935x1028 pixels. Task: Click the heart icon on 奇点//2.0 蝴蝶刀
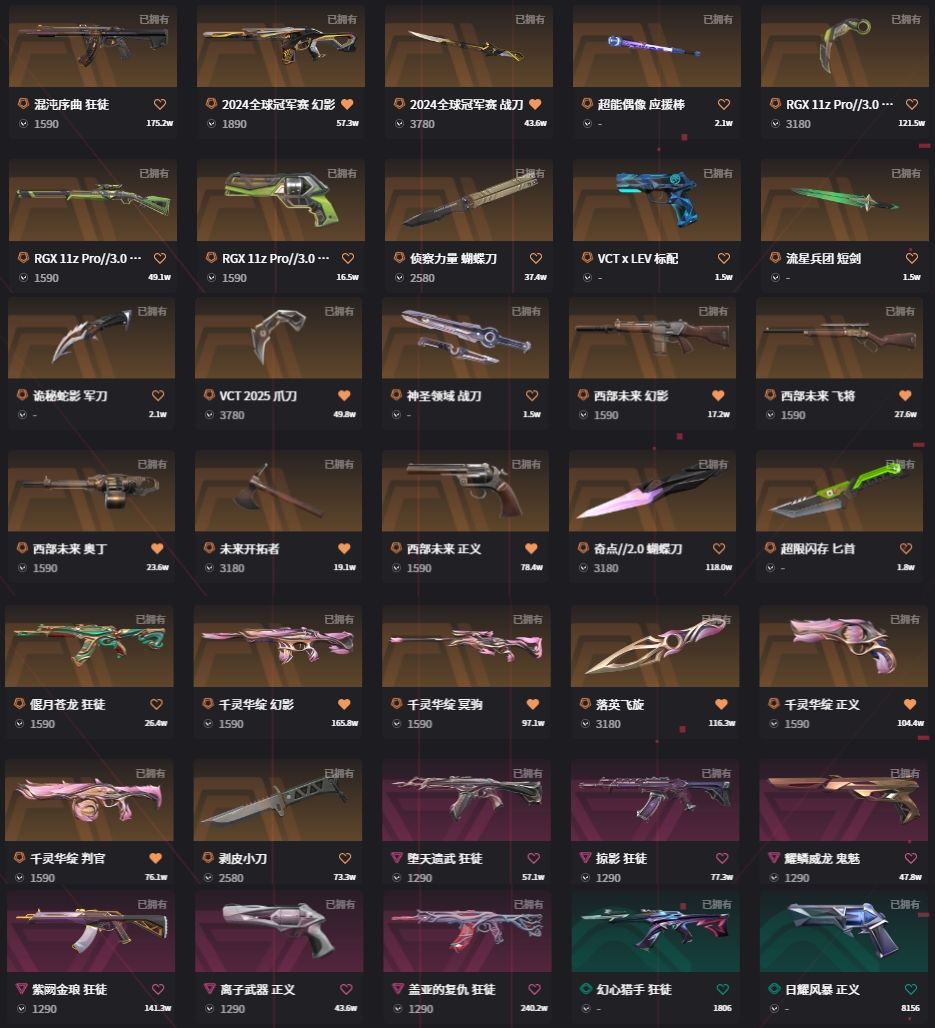(x=719, y=549)
